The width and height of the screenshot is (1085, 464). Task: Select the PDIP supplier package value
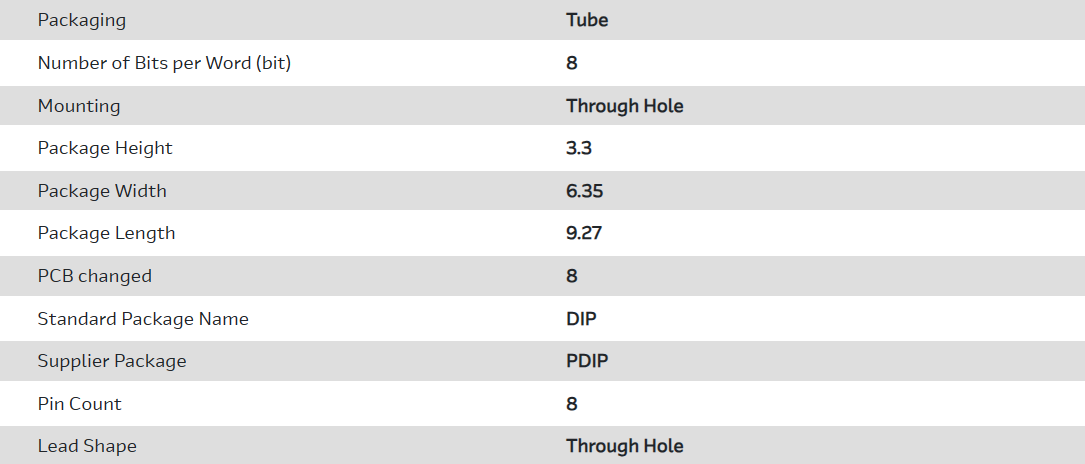coord(587,361)
